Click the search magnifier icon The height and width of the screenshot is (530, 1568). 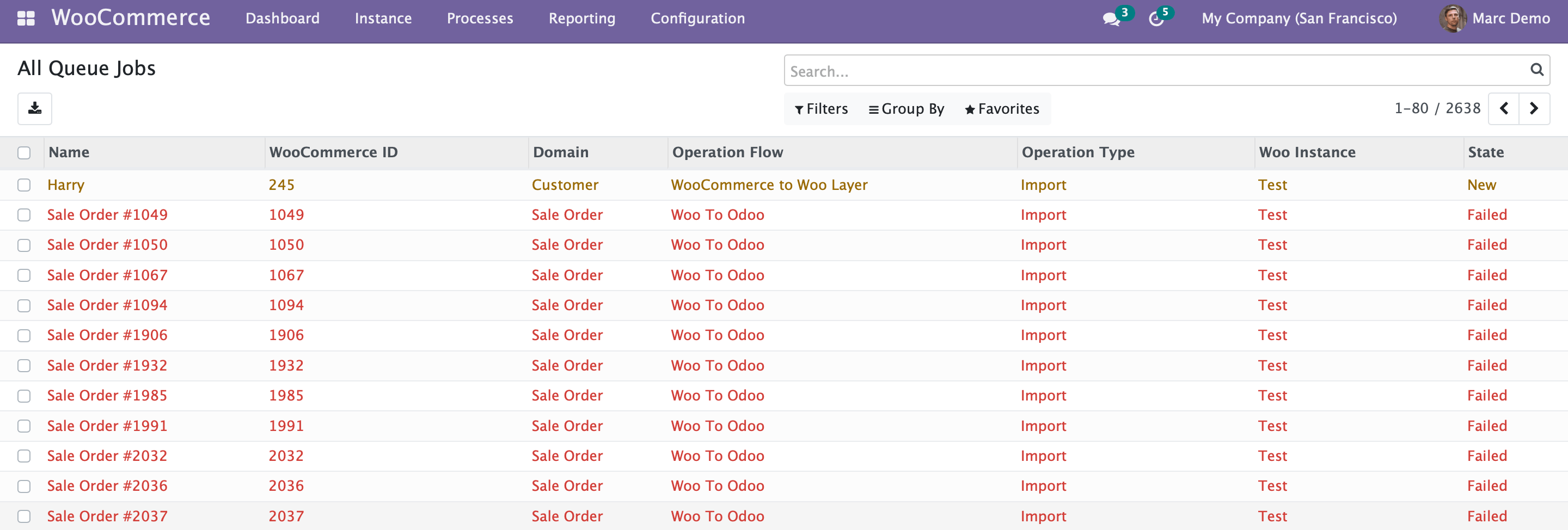click(1536, 70)
